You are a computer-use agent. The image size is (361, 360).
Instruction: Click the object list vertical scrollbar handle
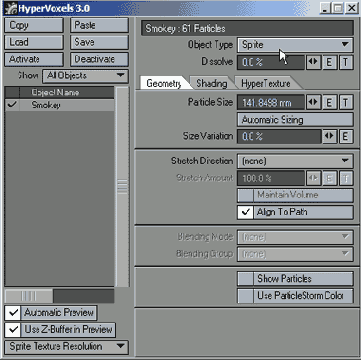122,187
